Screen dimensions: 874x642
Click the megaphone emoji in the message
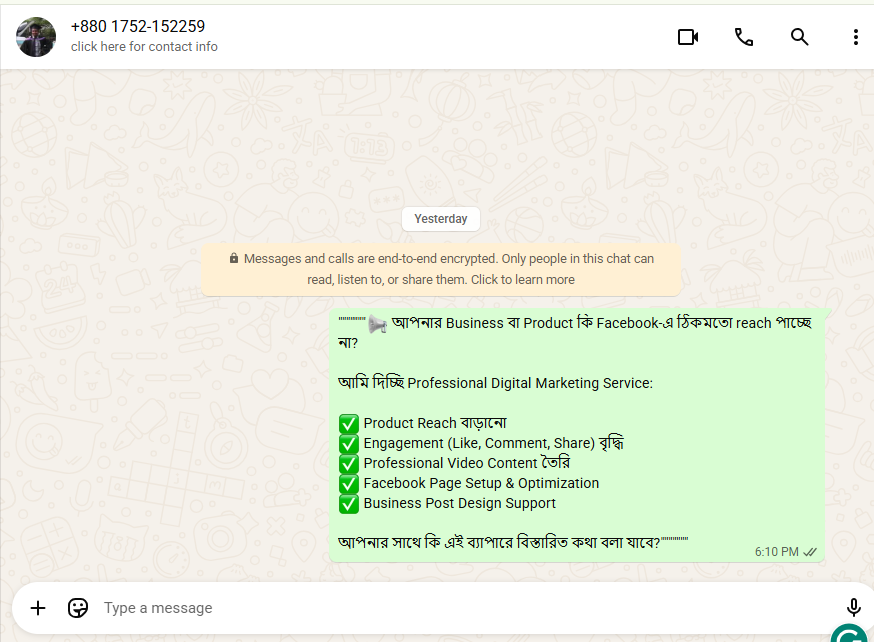tap(377, 324)
